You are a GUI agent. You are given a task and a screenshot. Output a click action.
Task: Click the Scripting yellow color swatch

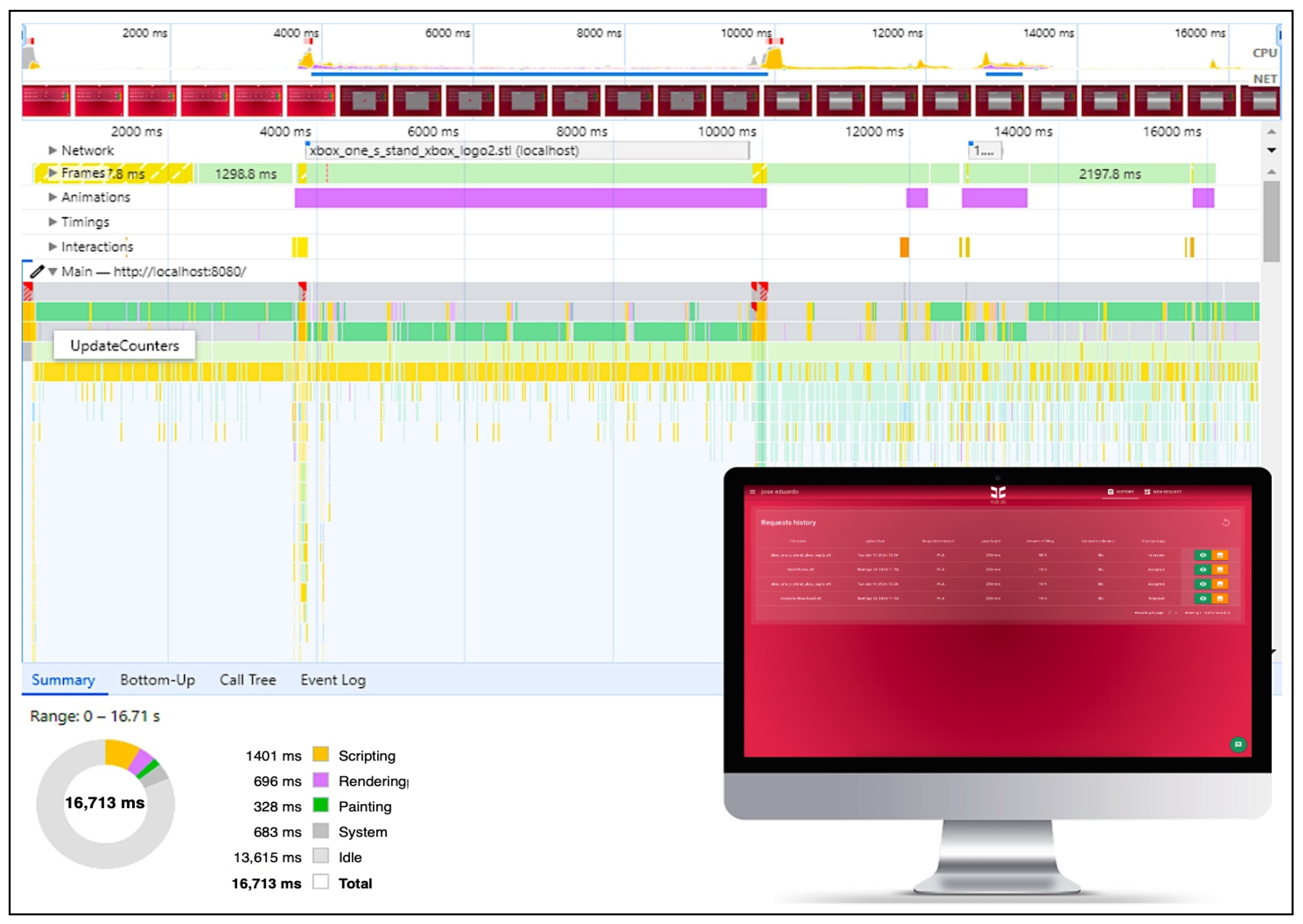(x=321, y=755)
